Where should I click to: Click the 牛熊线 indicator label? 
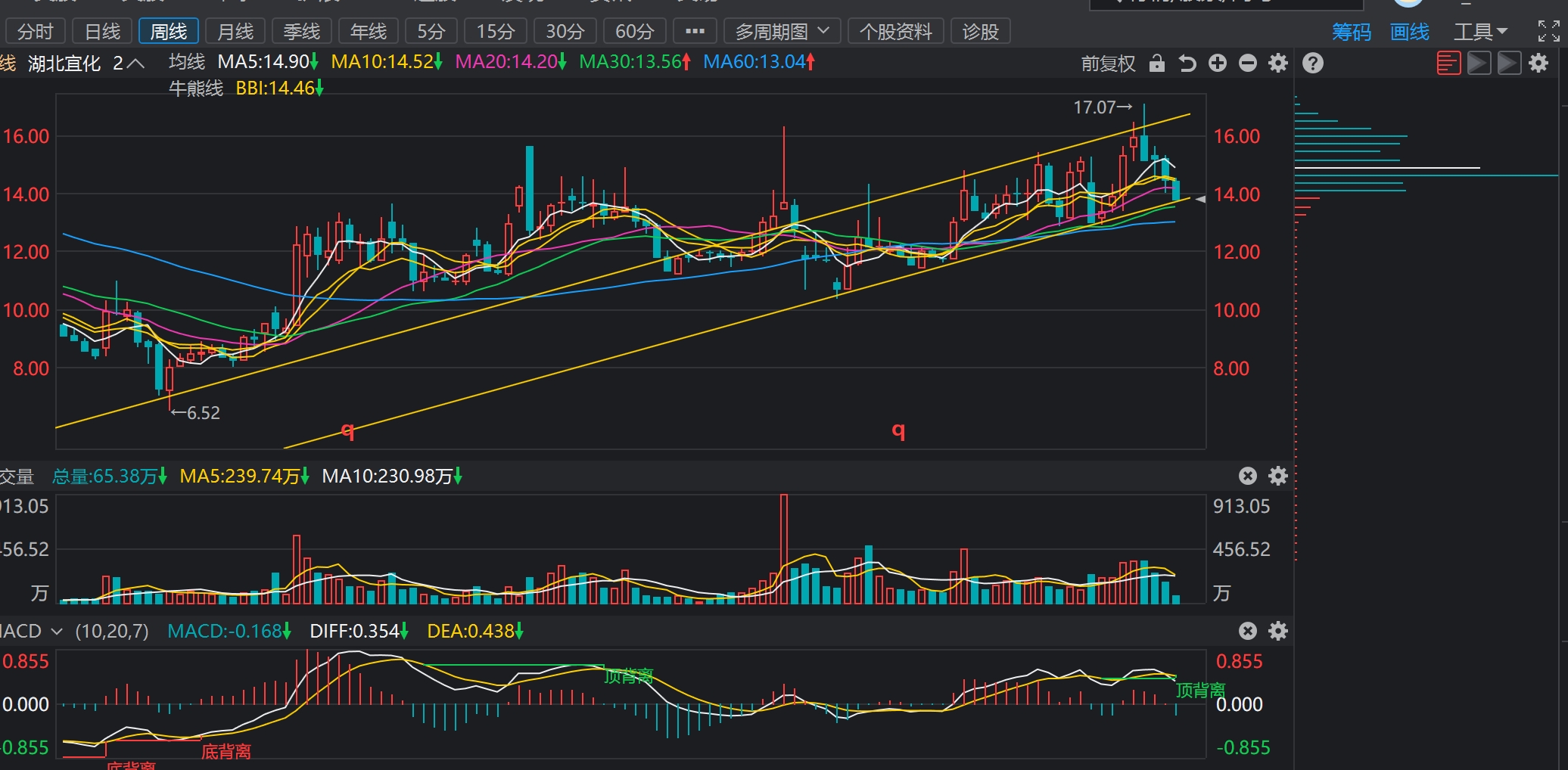click(x=196, y=88)
